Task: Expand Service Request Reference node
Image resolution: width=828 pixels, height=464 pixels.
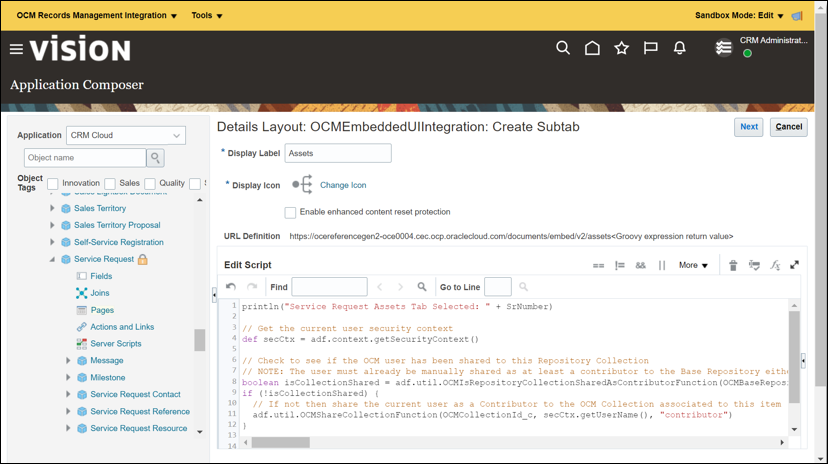Action: 68,411
